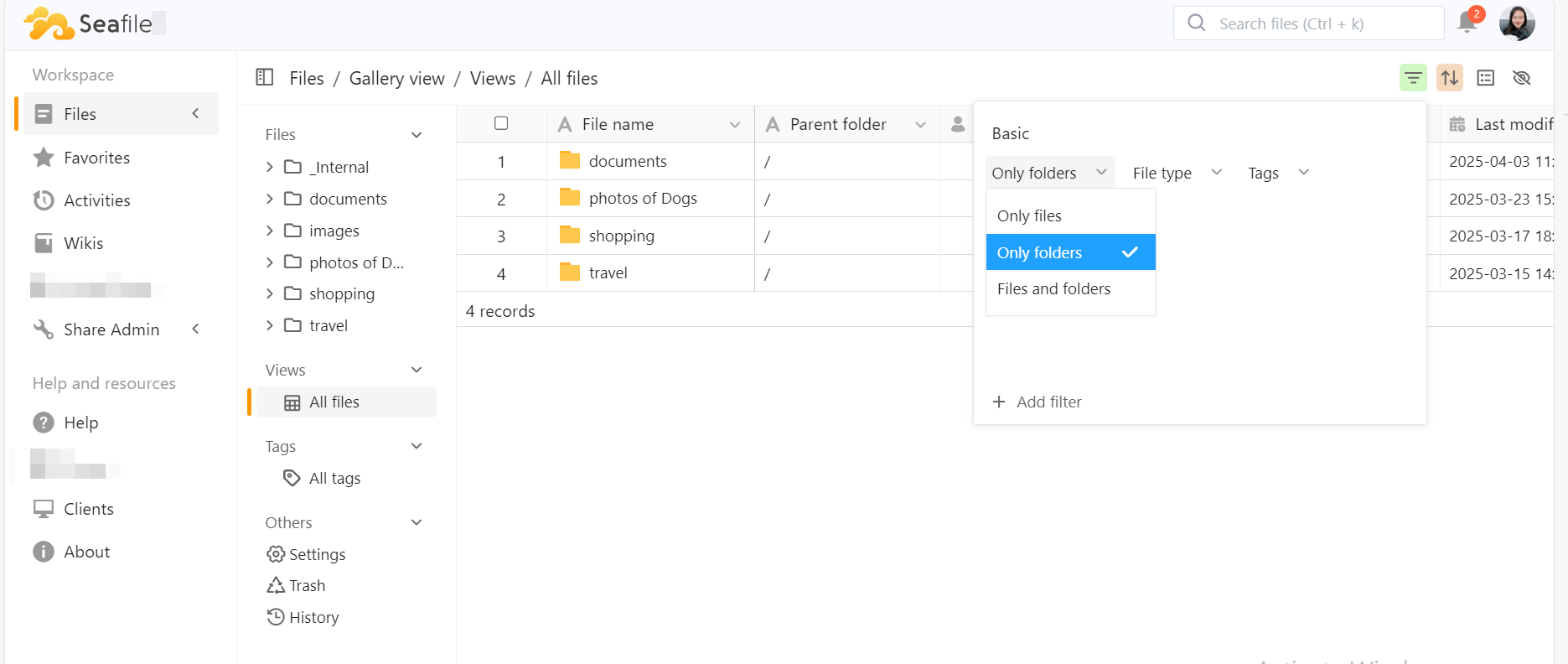Click the sidebar panel toggle icon
1568x664 pixels.
coord(265,78)
